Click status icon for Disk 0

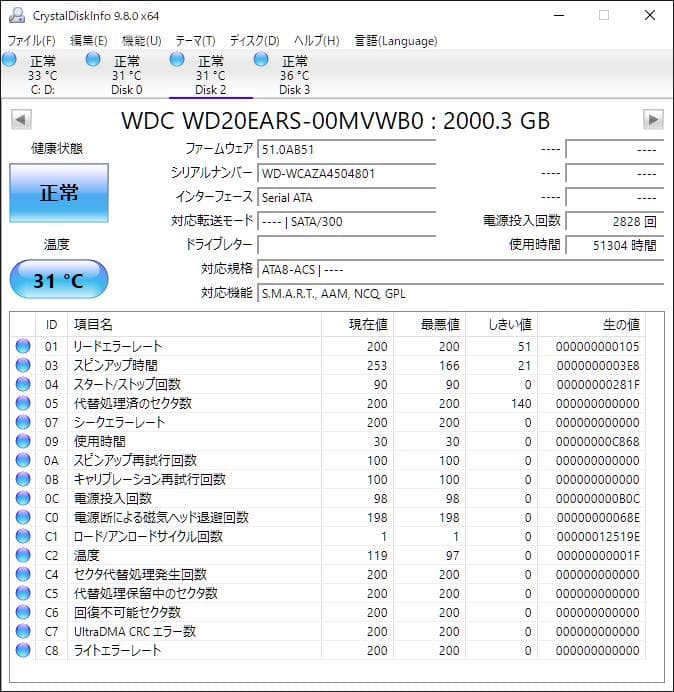tap(93, 60)
